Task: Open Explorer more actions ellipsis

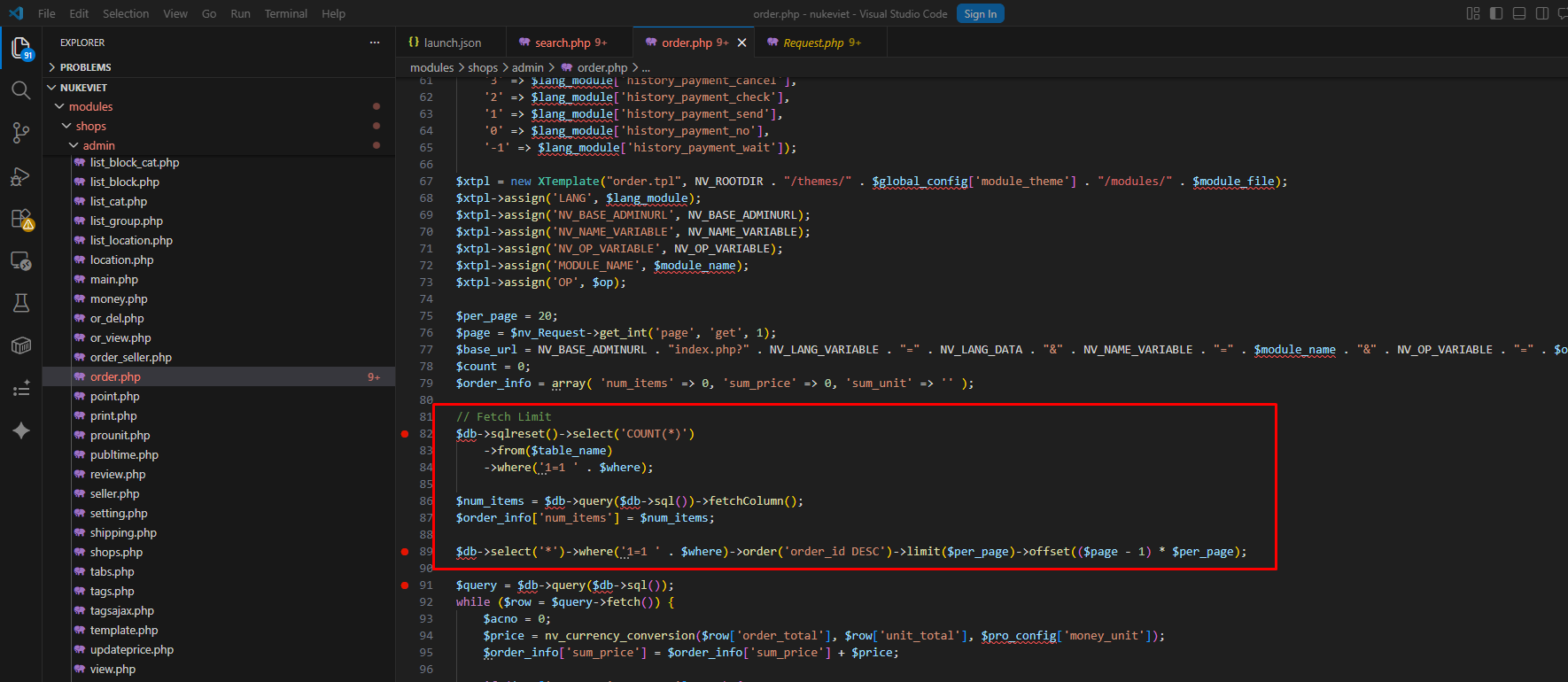Action: click(x=375, y=43)
